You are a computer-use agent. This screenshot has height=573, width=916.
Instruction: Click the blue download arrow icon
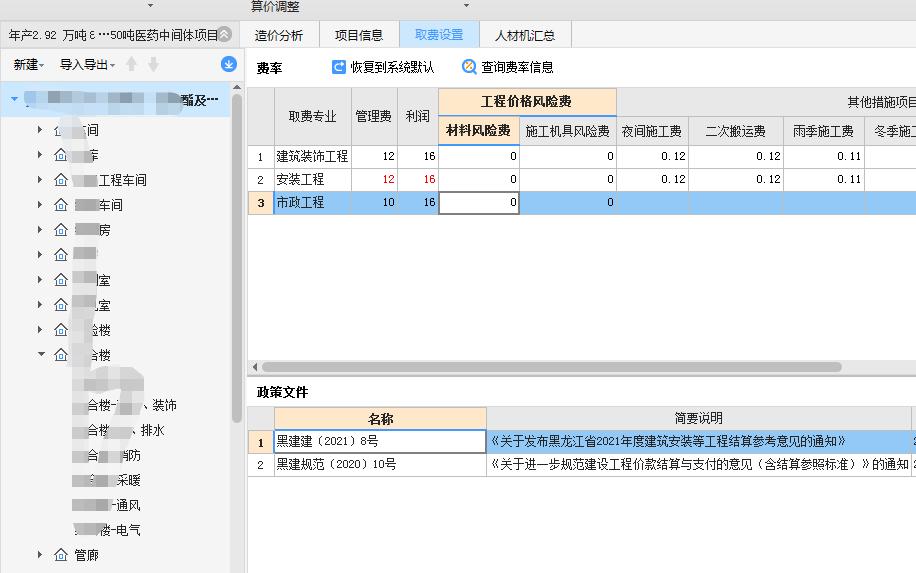click(228, 64)
